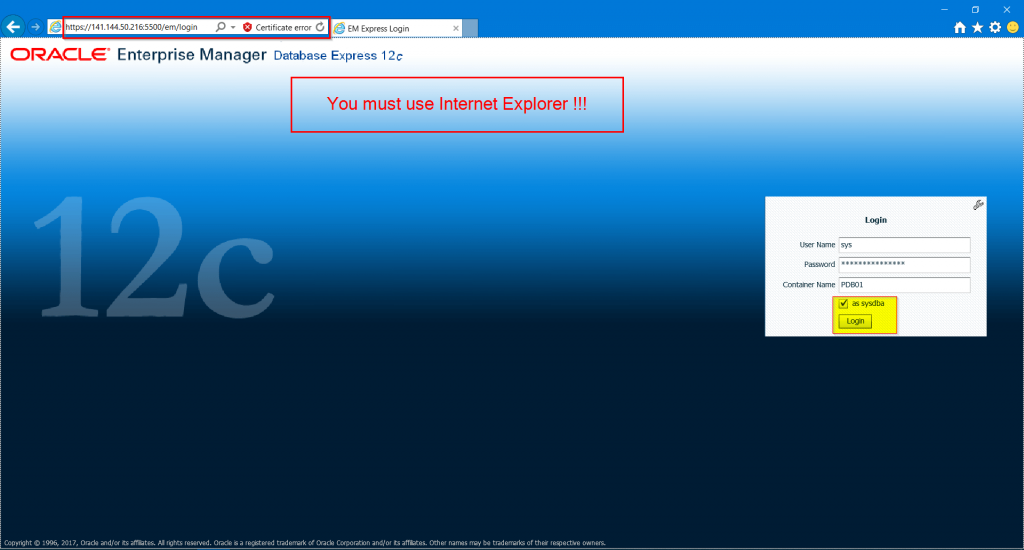Image resolution: width=1024 pixels, height=550 pixels.
Task: Click the Container Name field containing PDB01
Action: (904, 285)
